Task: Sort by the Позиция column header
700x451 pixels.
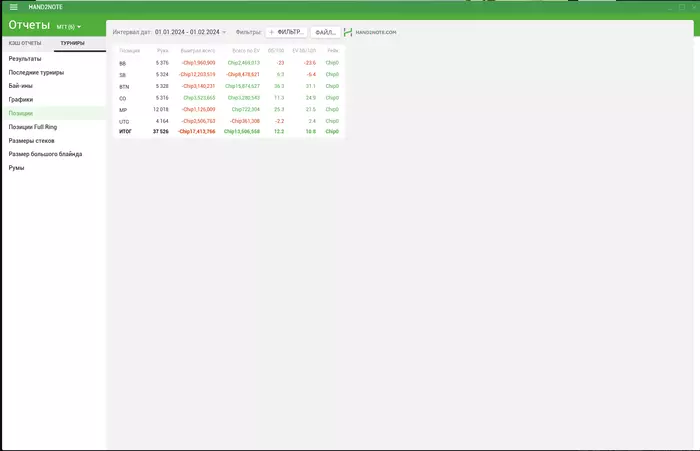Action: [129, 51]
